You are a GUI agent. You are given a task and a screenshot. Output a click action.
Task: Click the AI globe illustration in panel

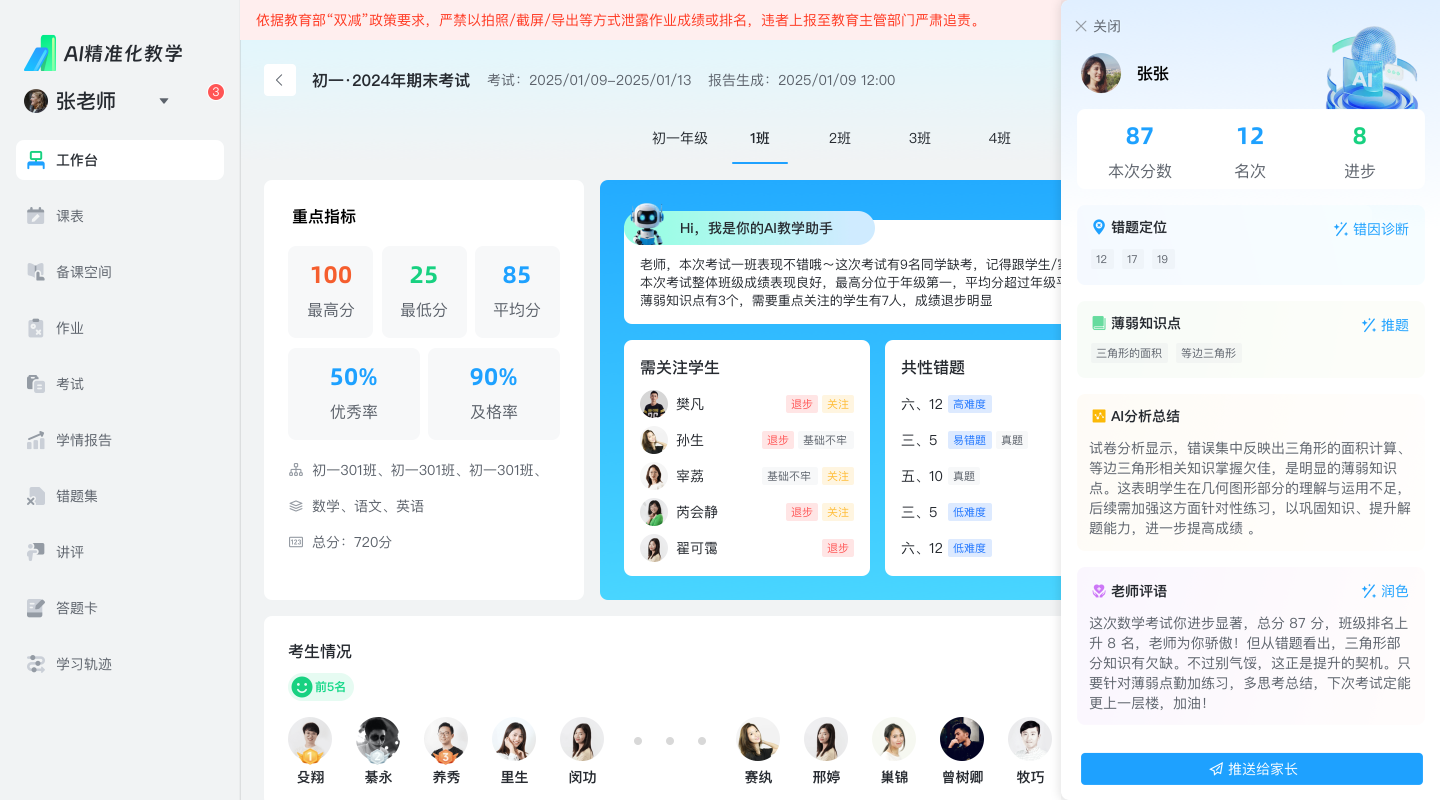pos(1372,68)
